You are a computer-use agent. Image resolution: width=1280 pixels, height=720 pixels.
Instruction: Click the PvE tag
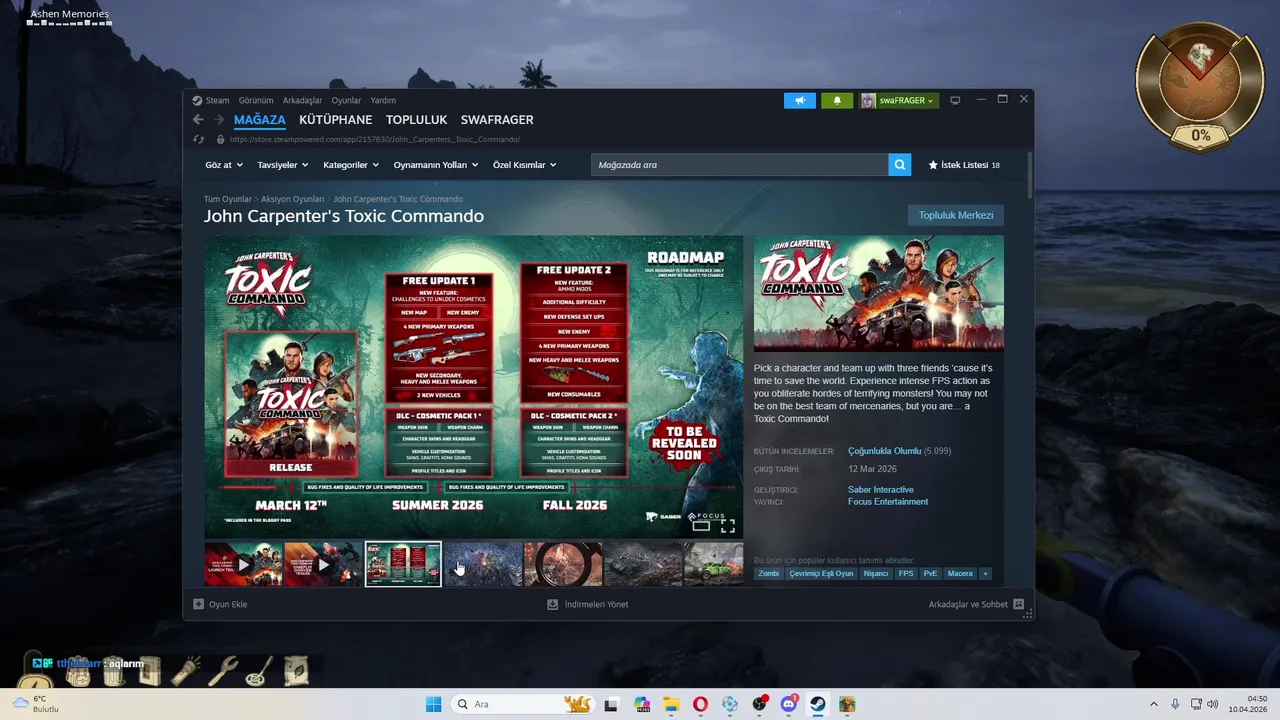931,574
